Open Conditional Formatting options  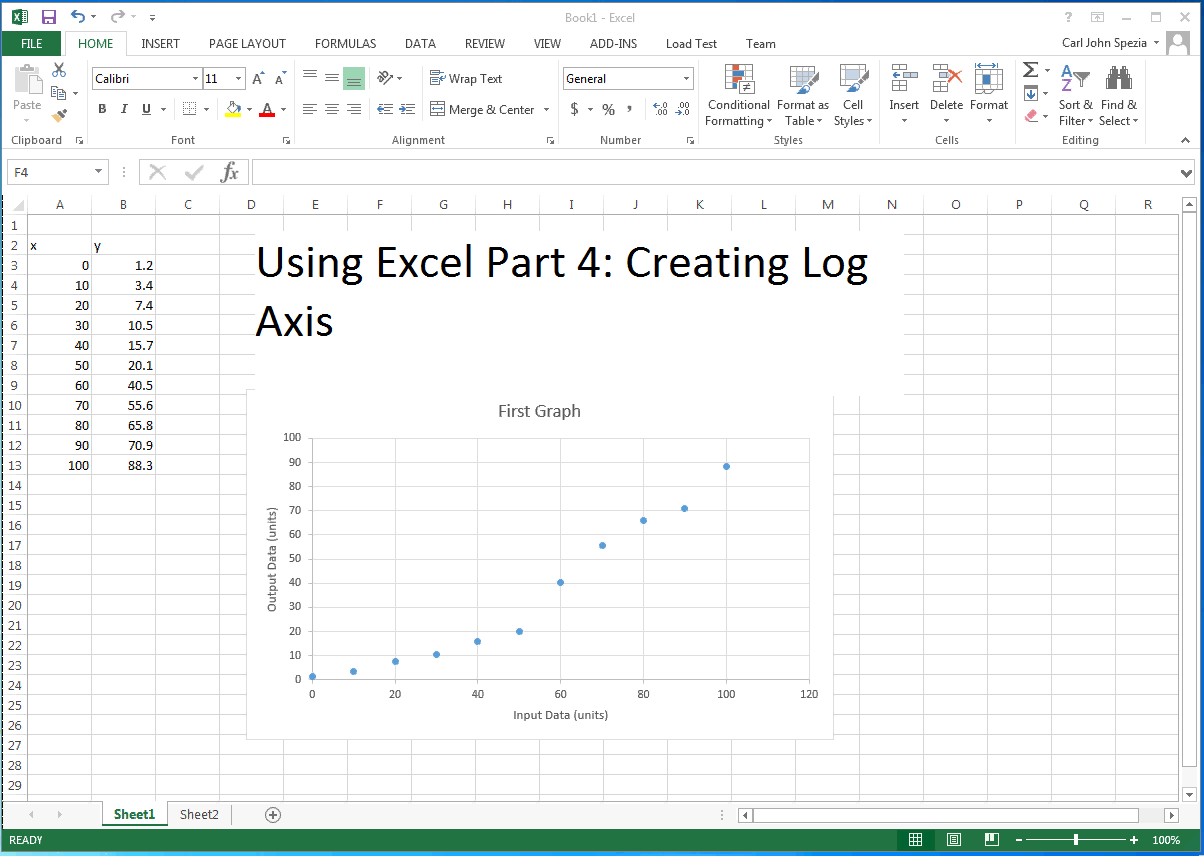(x=738, y=95)
